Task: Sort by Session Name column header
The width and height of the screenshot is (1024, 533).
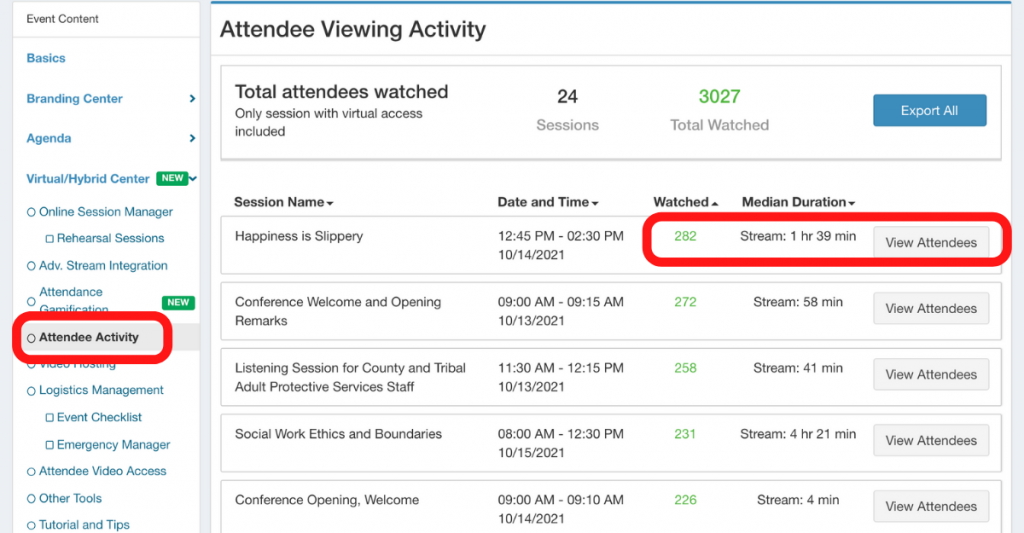Action: (x=283, y=202)
